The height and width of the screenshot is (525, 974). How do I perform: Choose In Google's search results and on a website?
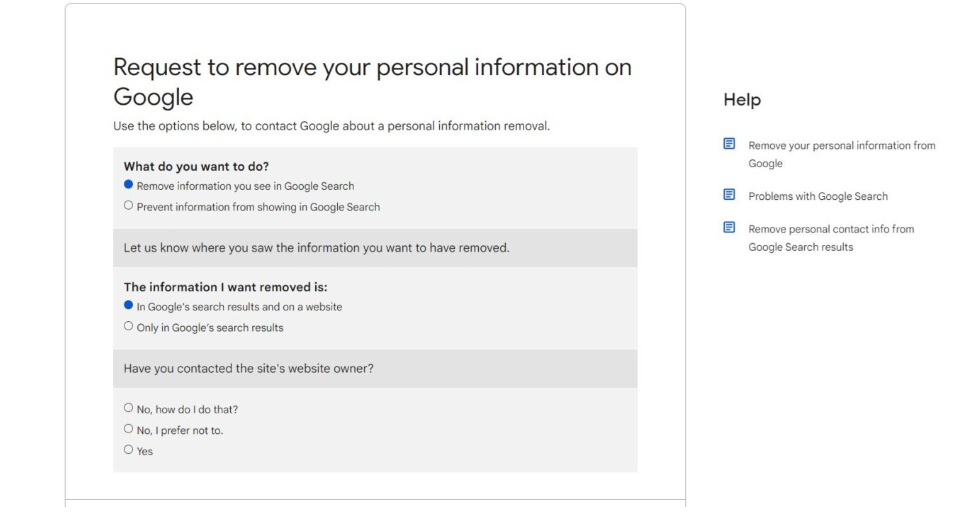129,305
